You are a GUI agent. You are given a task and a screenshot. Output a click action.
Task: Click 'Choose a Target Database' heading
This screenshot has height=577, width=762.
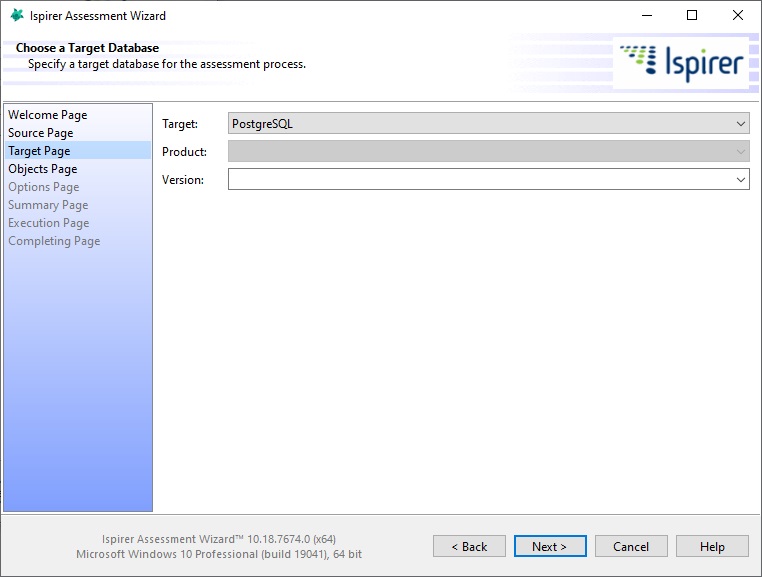point(87,48)
